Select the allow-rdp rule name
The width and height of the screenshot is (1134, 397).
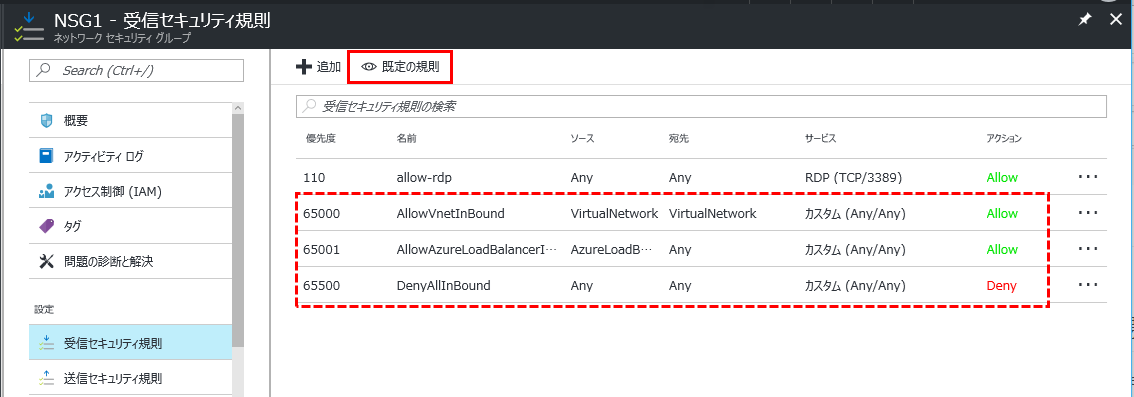pyautogui.click(x=423, y=178)
